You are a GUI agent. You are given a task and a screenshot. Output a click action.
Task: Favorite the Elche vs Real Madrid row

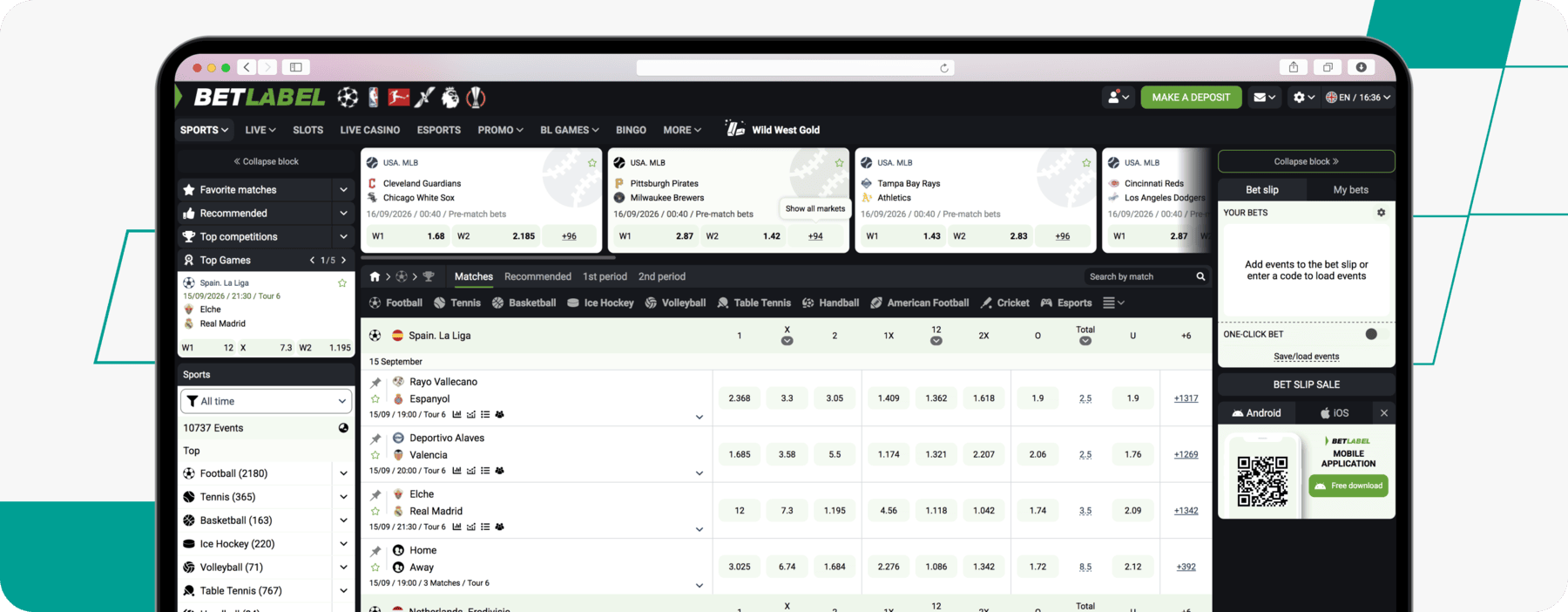pos(375,512)
